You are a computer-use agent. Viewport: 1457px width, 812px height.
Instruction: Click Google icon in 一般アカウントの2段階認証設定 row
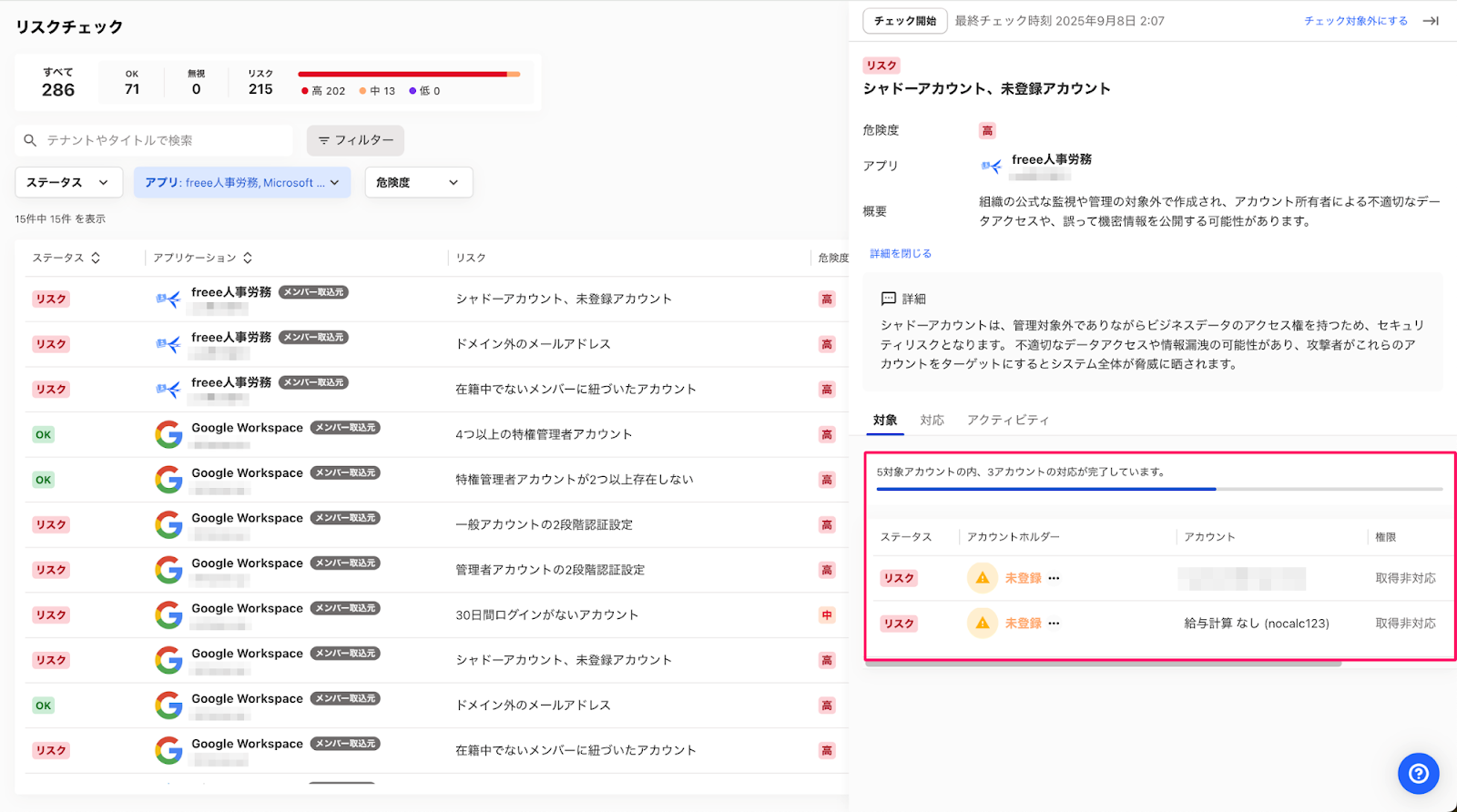(x=168, y=524)
